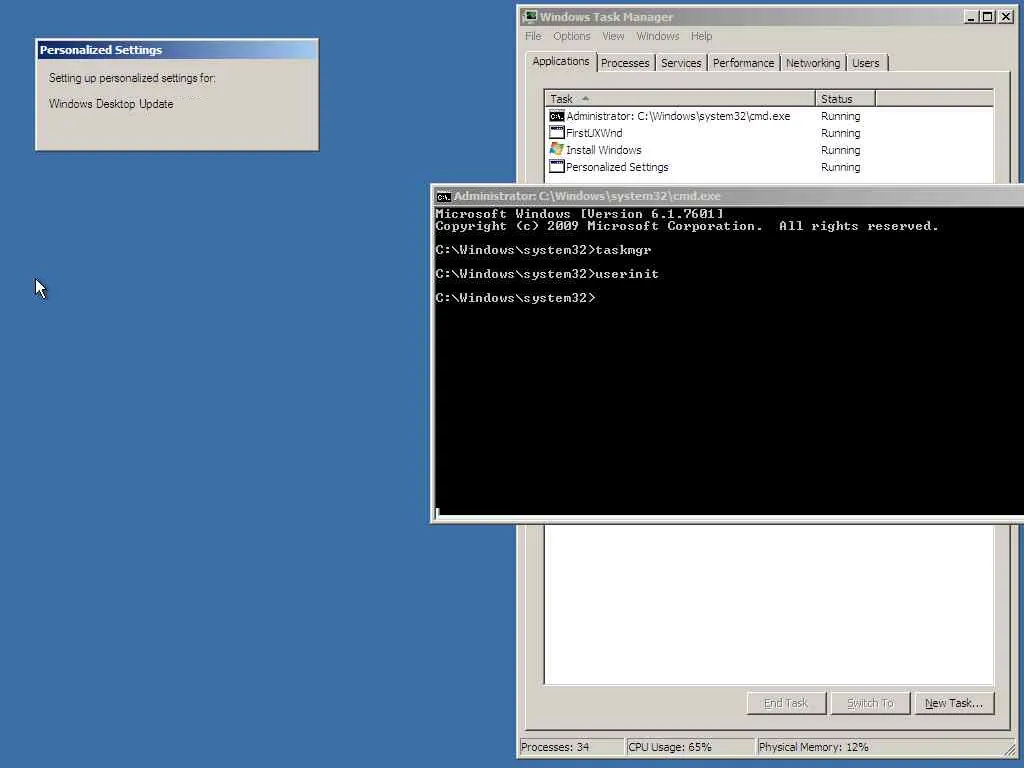Viewport: 1024px width, 768px height.
Task: Switch to the Processes tab
Action: (x=625, y=63)
